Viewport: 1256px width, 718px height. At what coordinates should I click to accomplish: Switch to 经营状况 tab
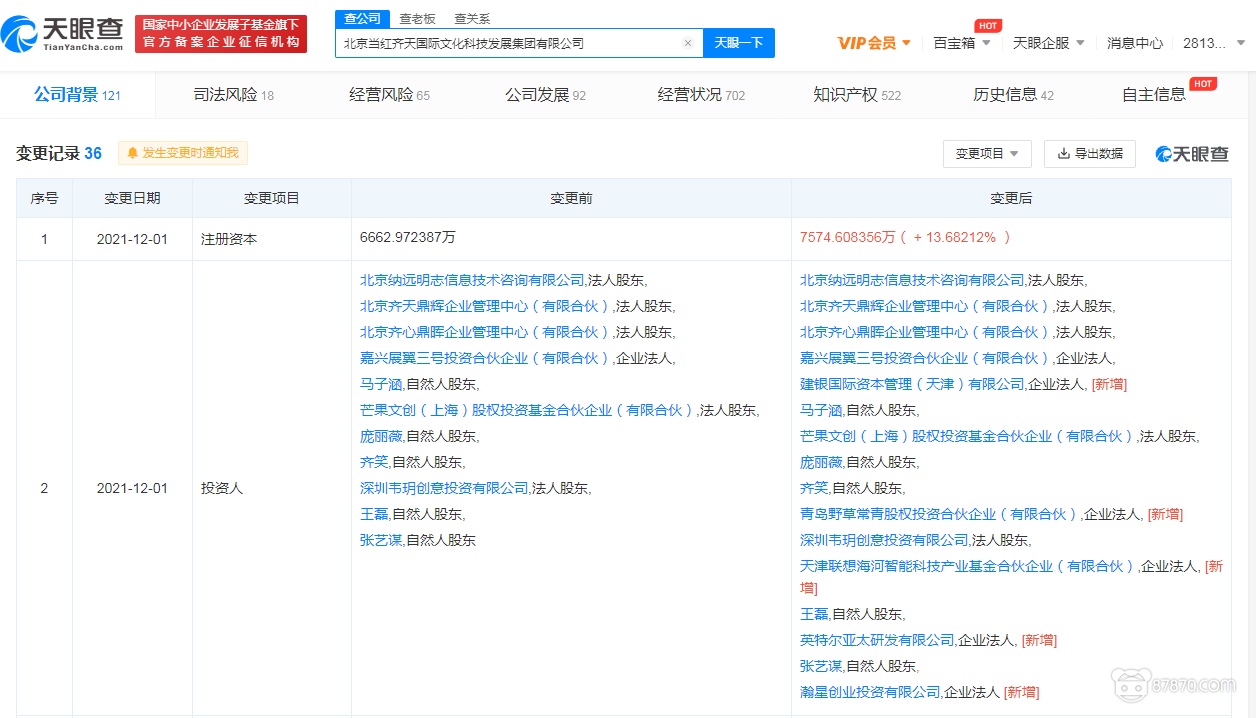point(701,95)
